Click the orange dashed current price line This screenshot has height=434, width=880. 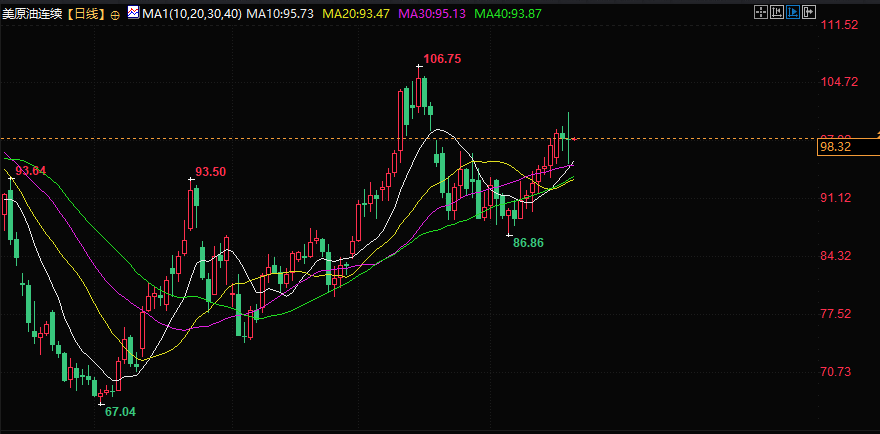[x=407, y=138]
